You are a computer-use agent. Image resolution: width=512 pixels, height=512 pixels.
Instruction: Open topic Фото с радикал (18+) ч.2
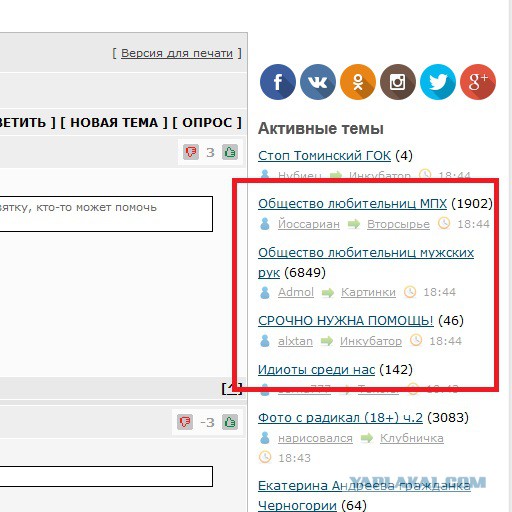point(340,418)
